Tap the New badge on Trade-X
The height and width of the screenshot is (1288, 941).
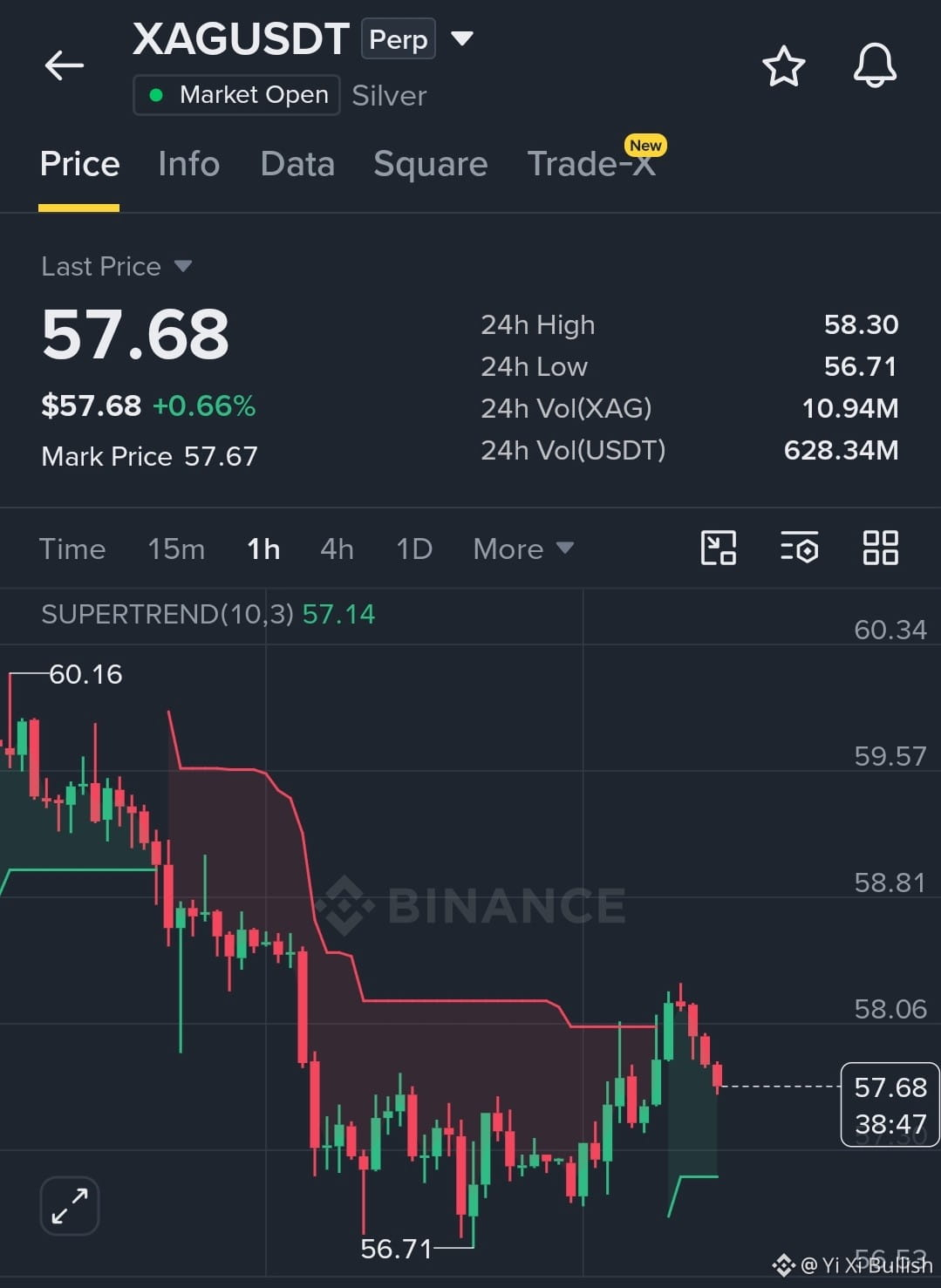645,146
